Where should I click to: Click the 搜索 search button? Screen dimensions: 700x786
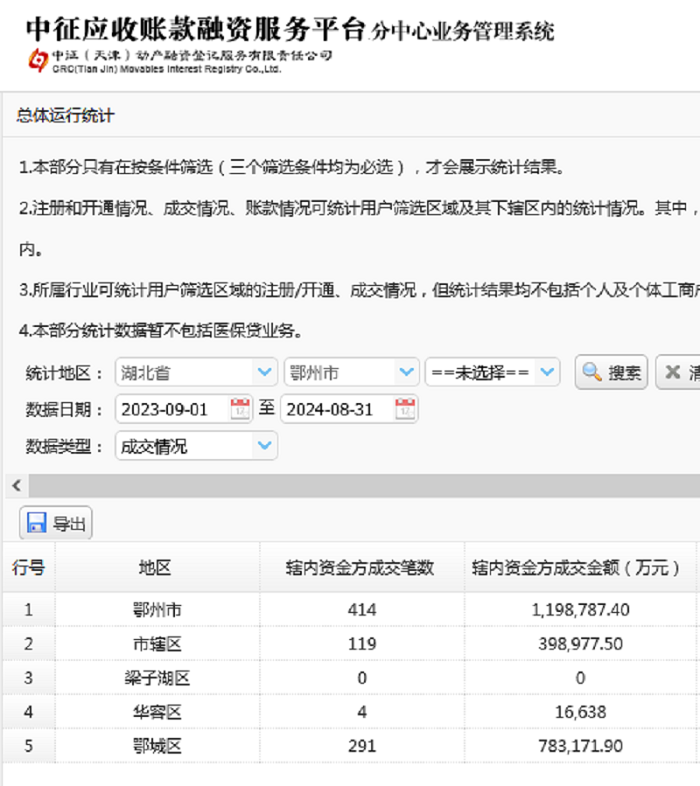[x=611, y=372]
